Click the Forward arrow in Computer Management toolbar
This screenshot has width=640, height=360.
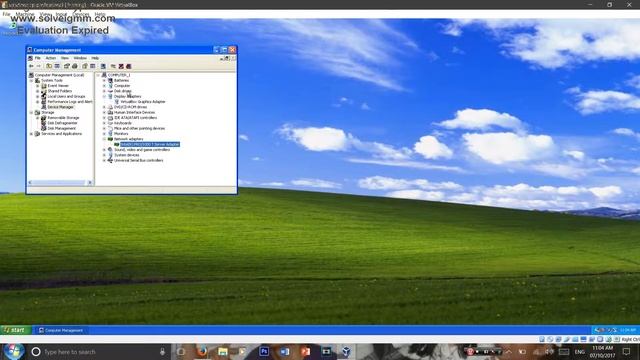[x=39, y=66]
